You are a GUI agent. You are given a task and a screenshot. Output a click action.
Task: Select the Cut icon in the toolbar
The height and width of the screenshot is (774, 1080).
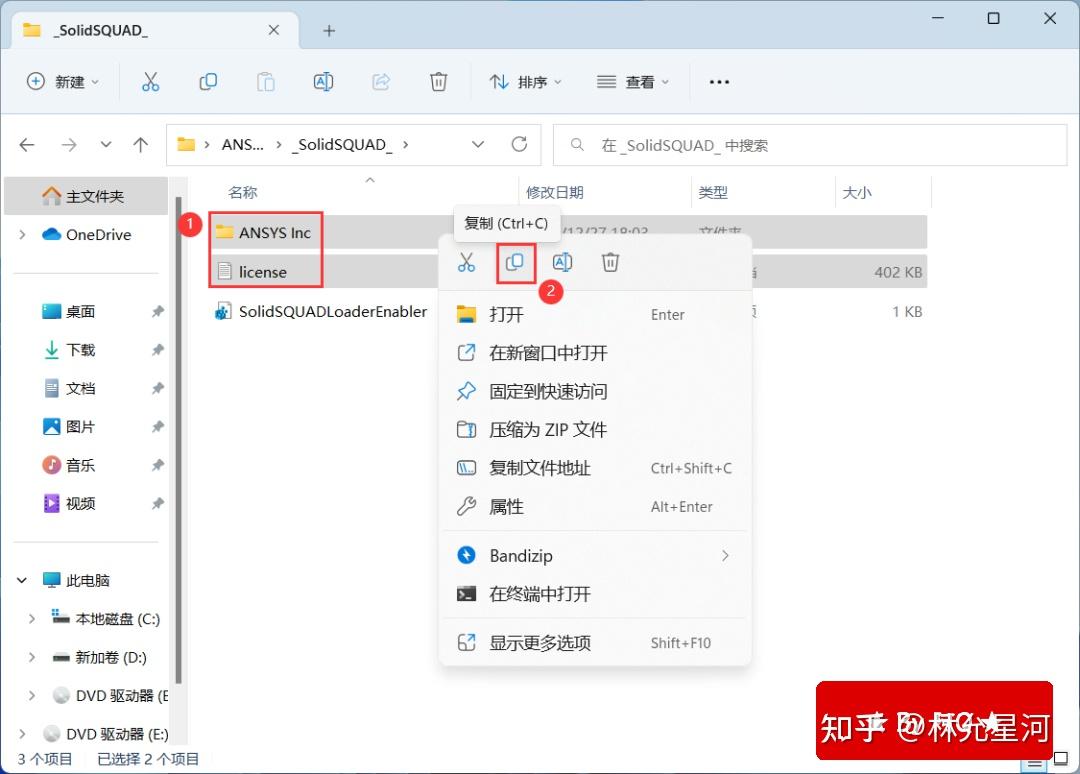click(x=151, y=81)
